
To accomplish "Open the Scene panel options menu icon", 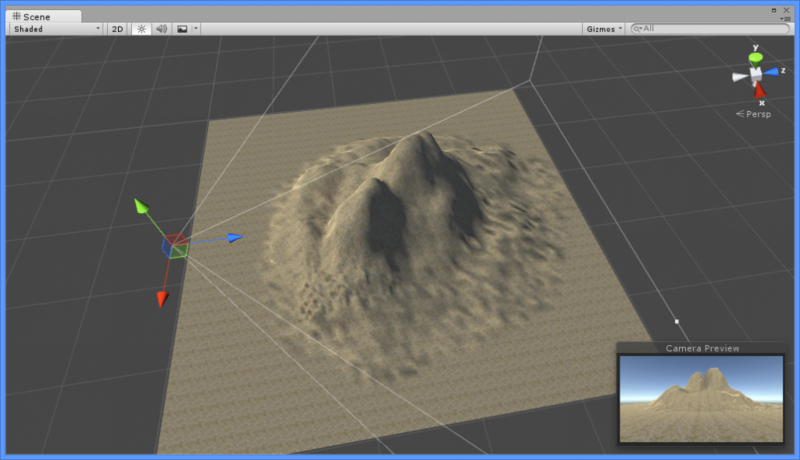I will click(x=786, y=19).
